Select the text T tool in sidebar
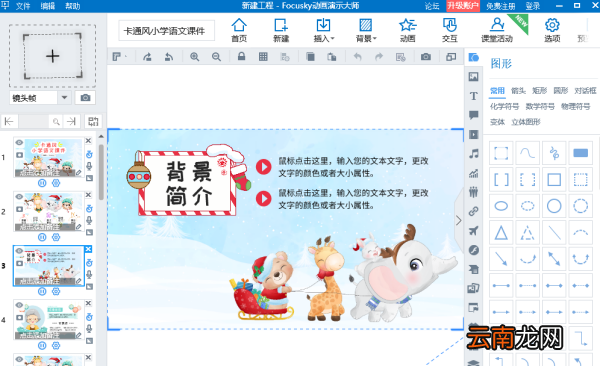Screen dimensions: 600x366 coord(474,96)
